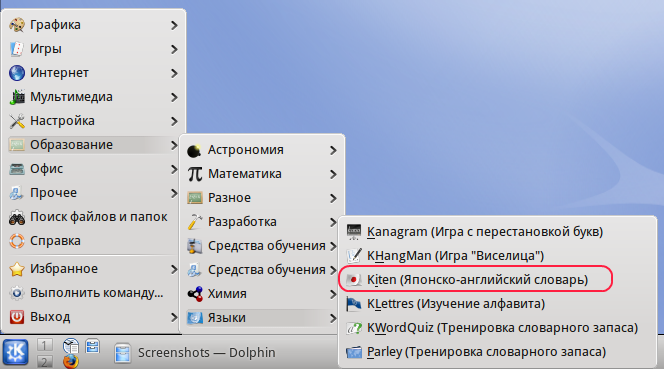Open the KDE application launcher button

pos(16,352)
